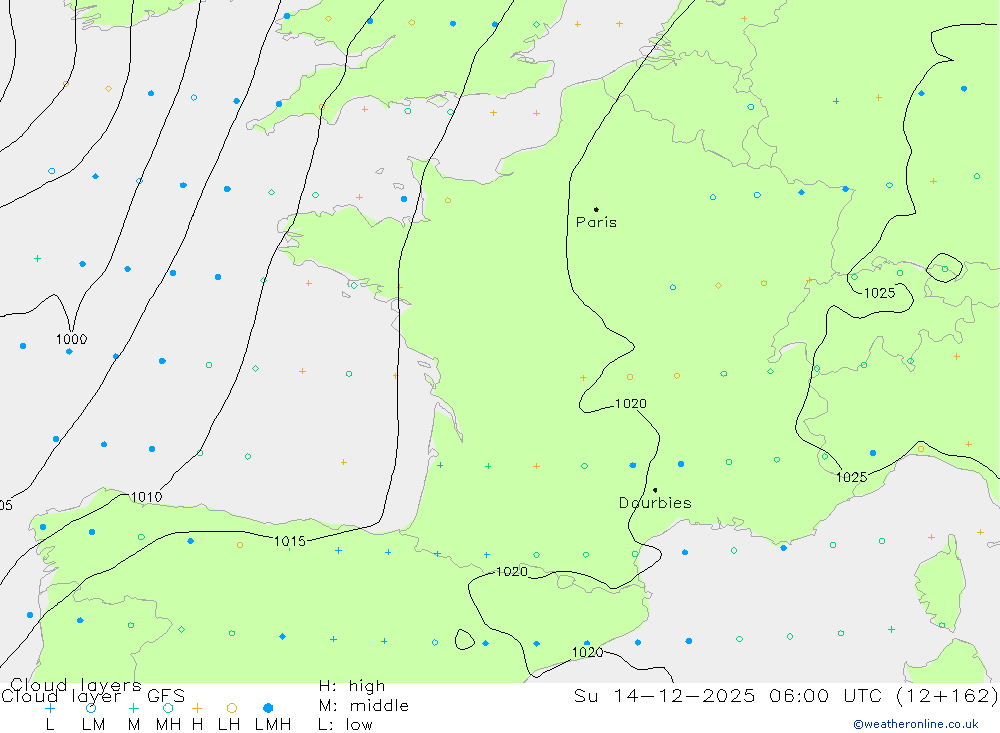Click the '1000' isobar label

(71, 339)
